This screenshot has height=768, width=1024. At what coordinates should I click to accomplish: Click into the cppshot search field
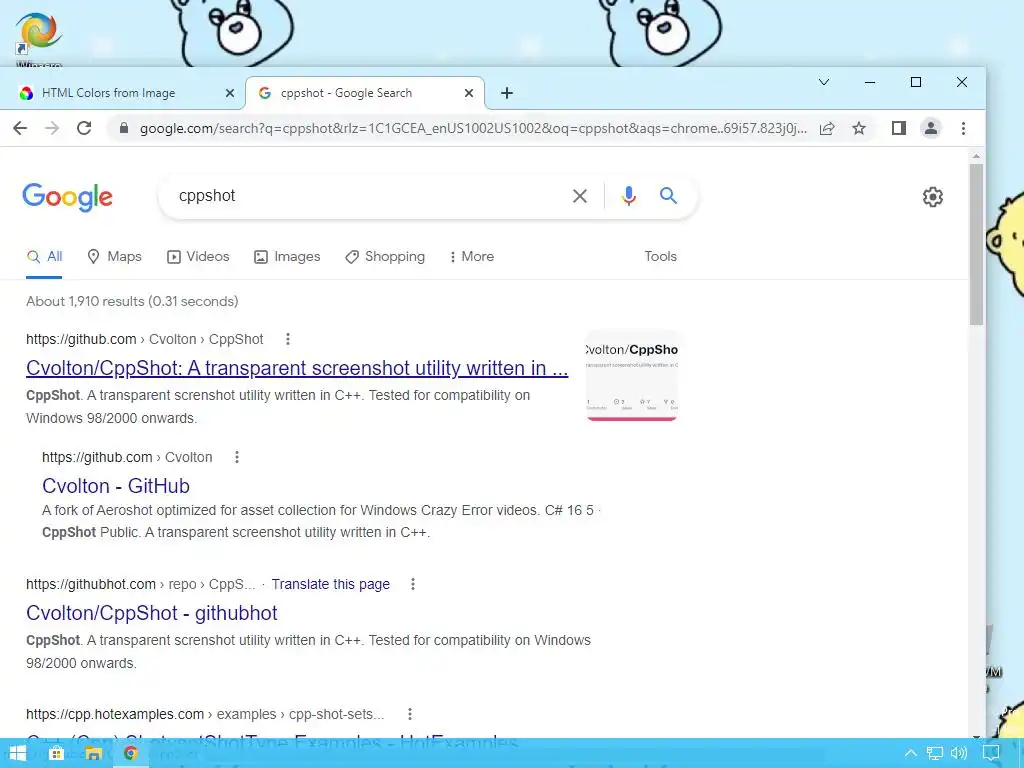pyautogui.click(x=366, y=196)
